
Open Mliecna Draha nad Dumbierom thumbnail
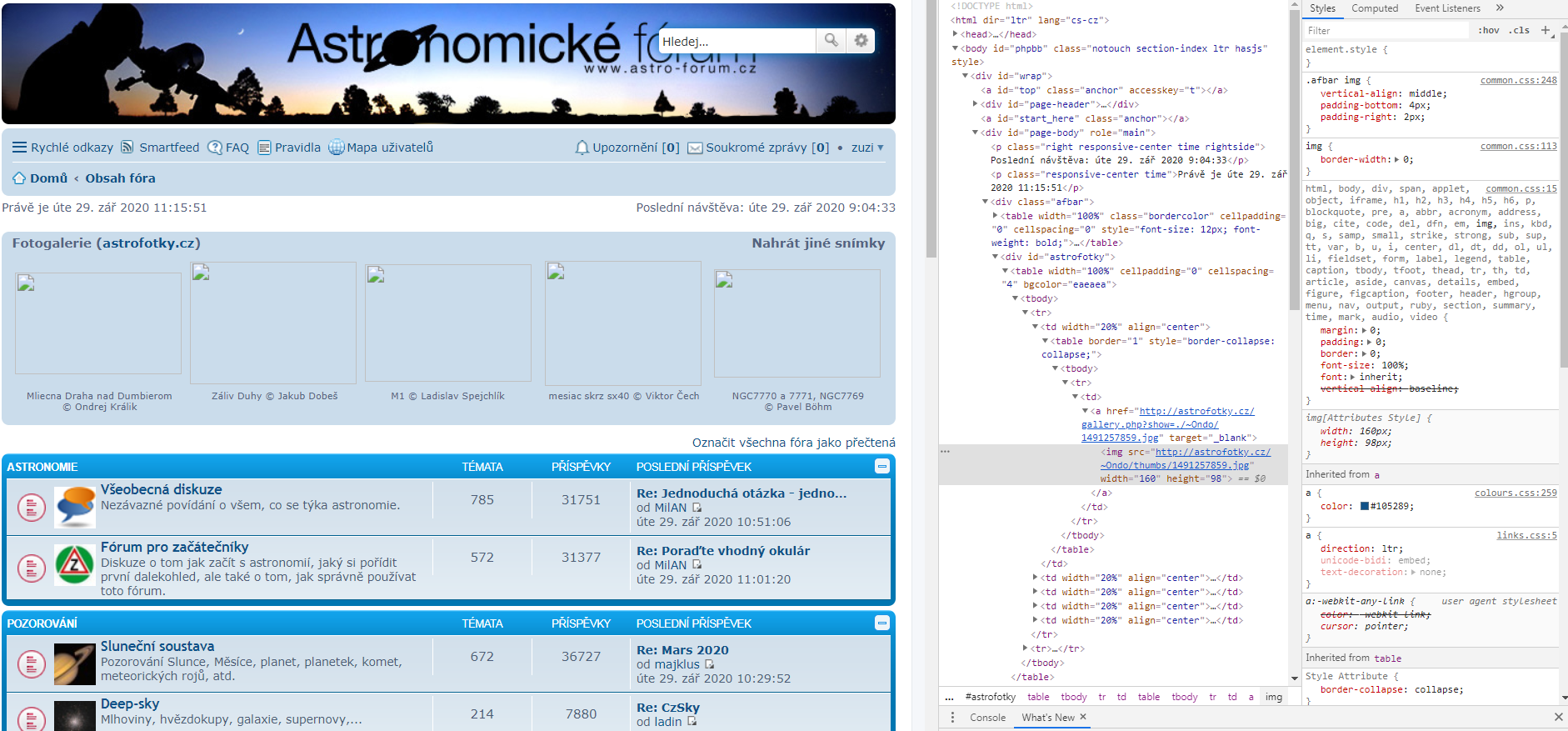click(98, 323)
